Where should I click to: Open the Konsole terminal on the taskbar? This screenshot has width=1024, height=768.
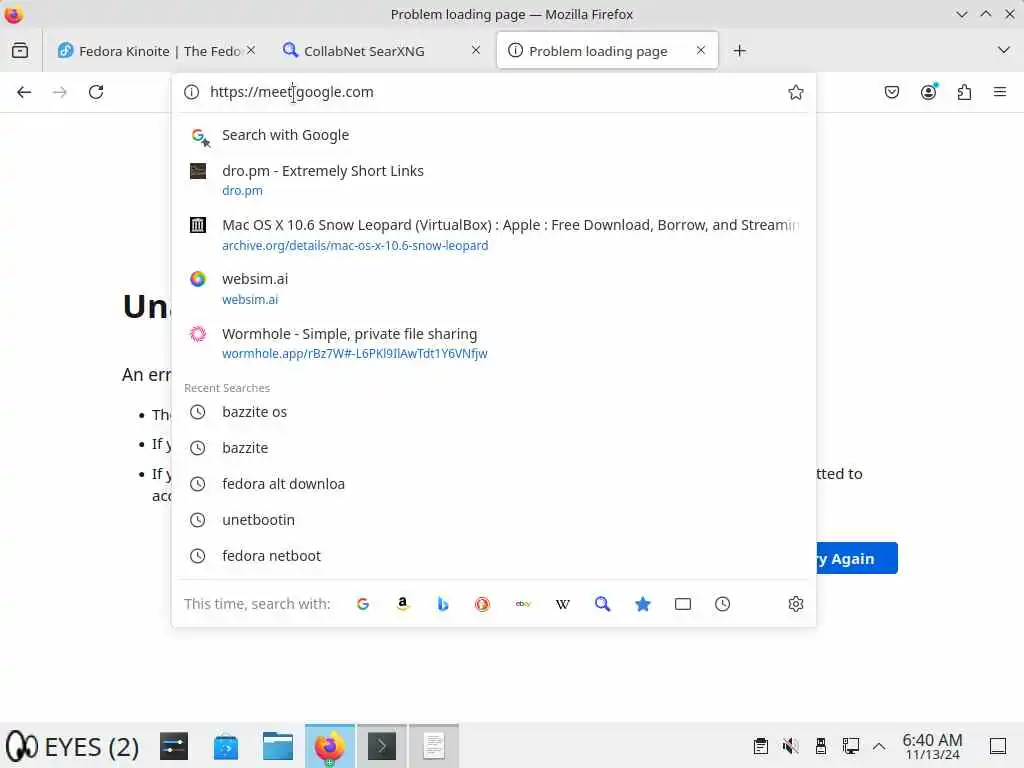tap(382, 746)
